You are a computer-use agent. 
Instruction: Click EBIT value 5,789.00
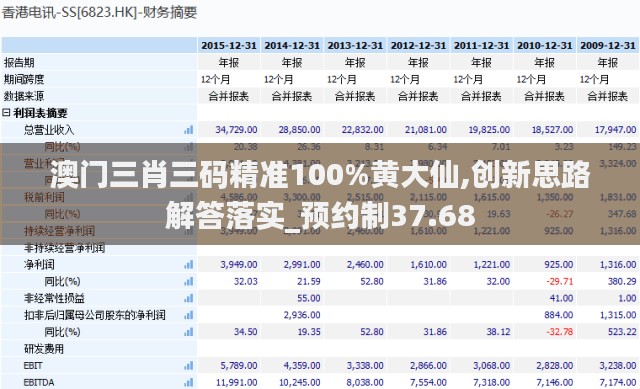tap(239, 366)
